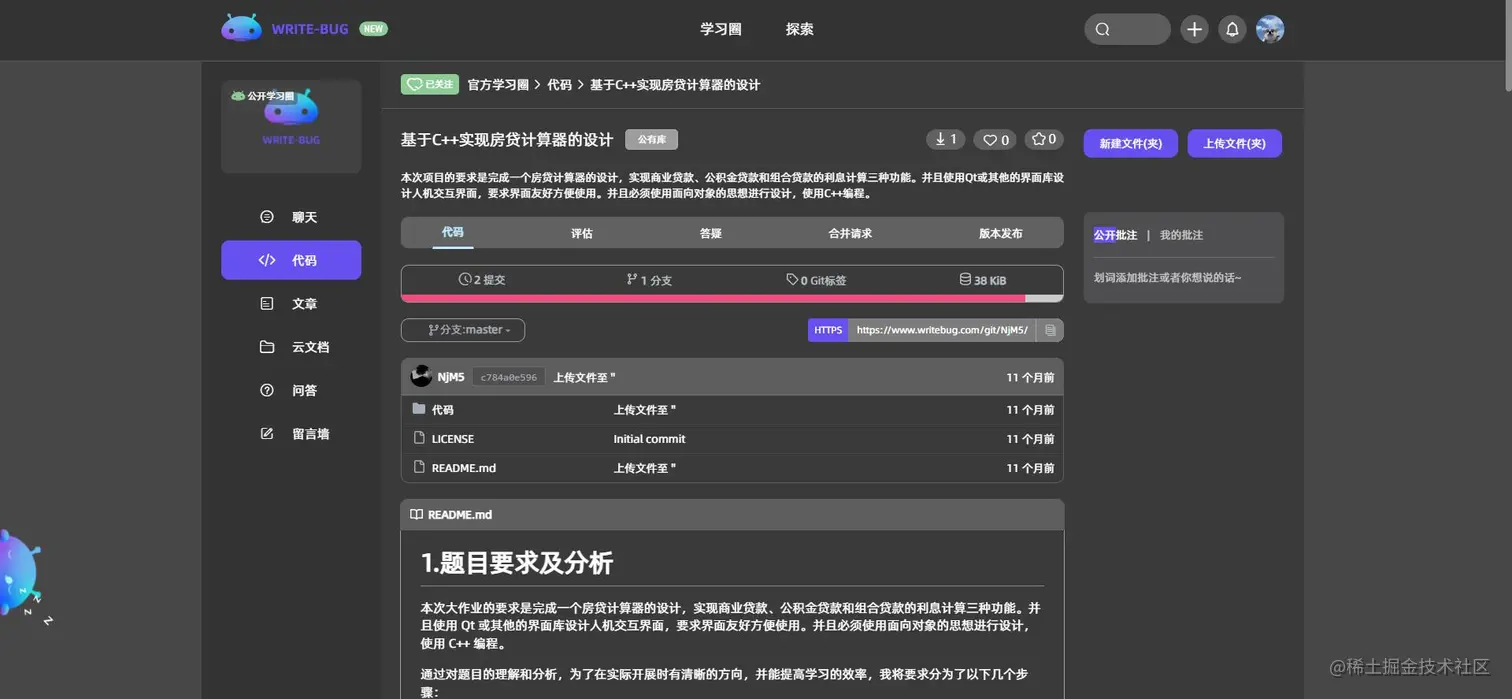Switch to the 版本发布 tab
1512x699 pixels.
(1001, 233)
